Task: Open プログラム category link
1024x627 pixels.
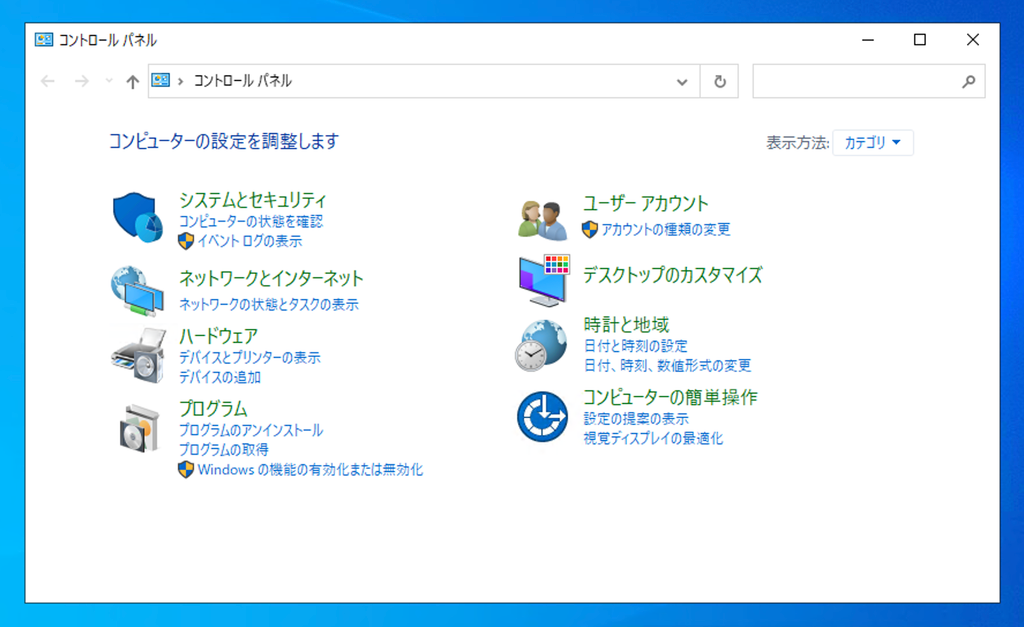Action: click(213, 409)
